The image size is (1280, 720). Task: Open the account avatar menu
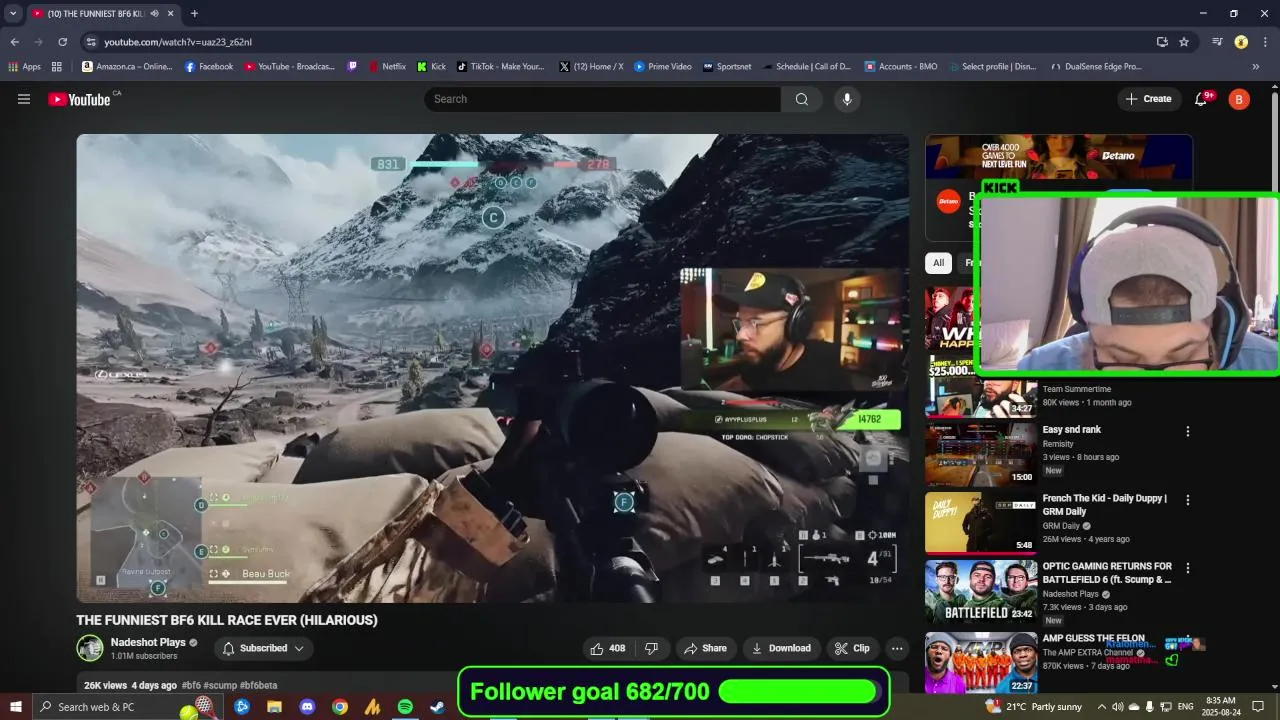[x=1239, y=99]
